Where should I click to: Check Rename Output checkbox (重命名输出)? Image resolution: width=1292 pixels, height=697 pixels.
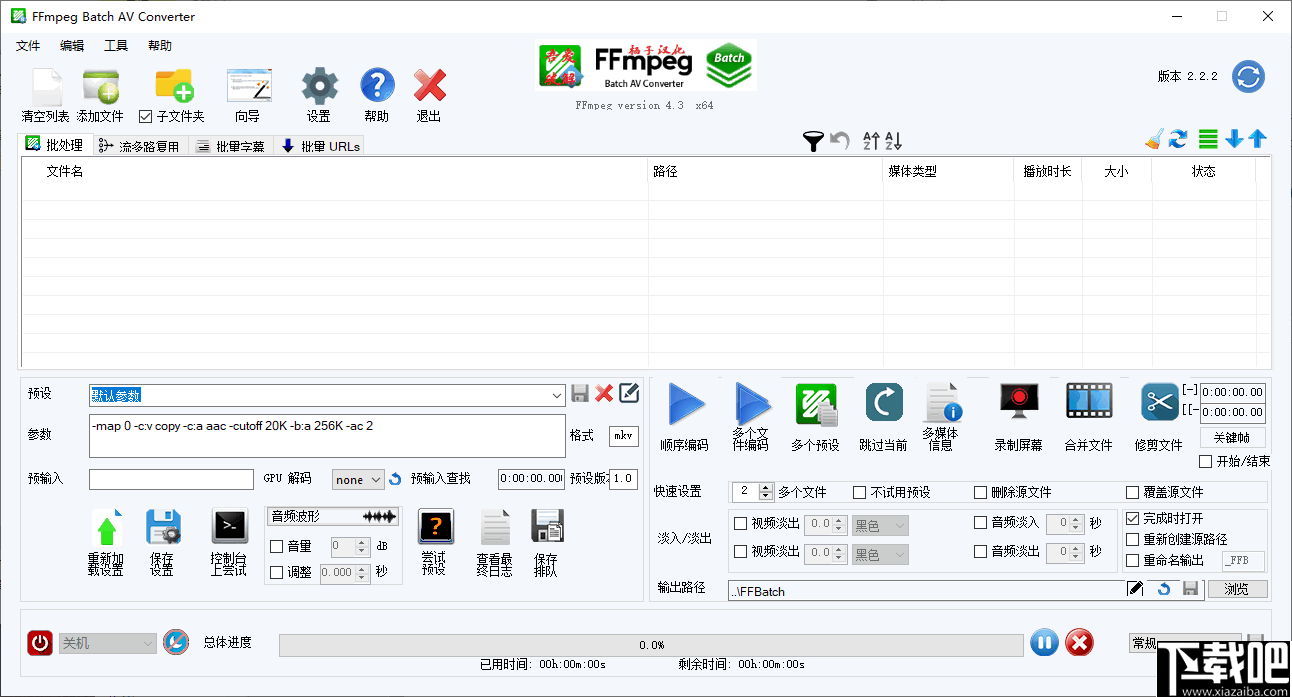pyautogui.click(x=1132, y=561)
